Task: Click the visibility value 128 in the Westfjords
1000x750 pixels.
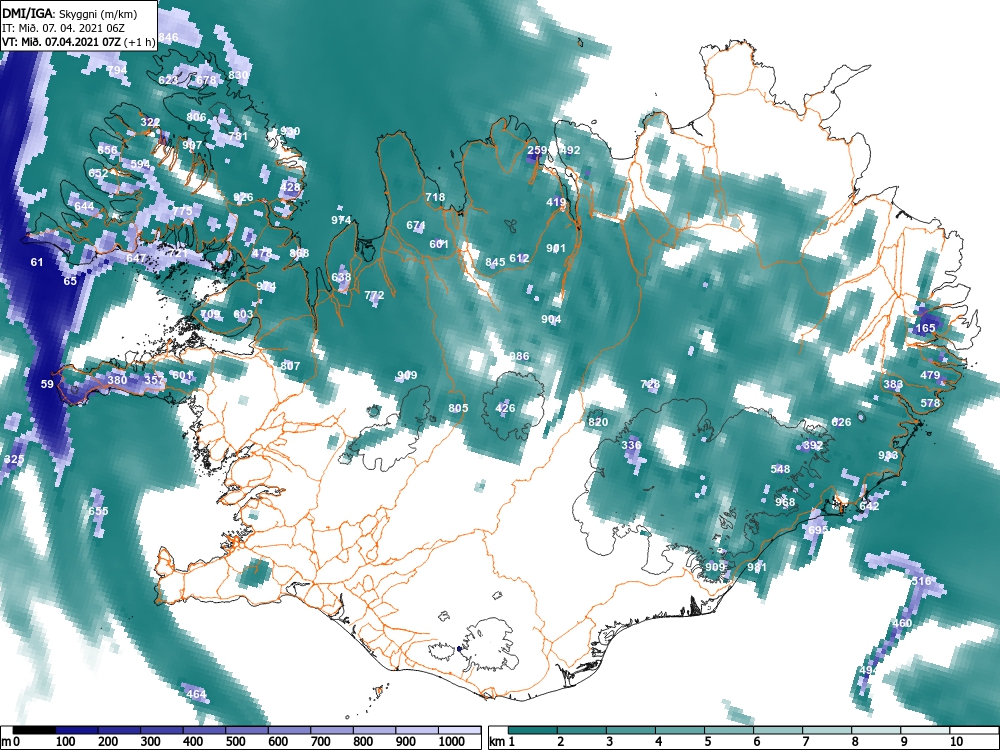Action: click(291, 188)
